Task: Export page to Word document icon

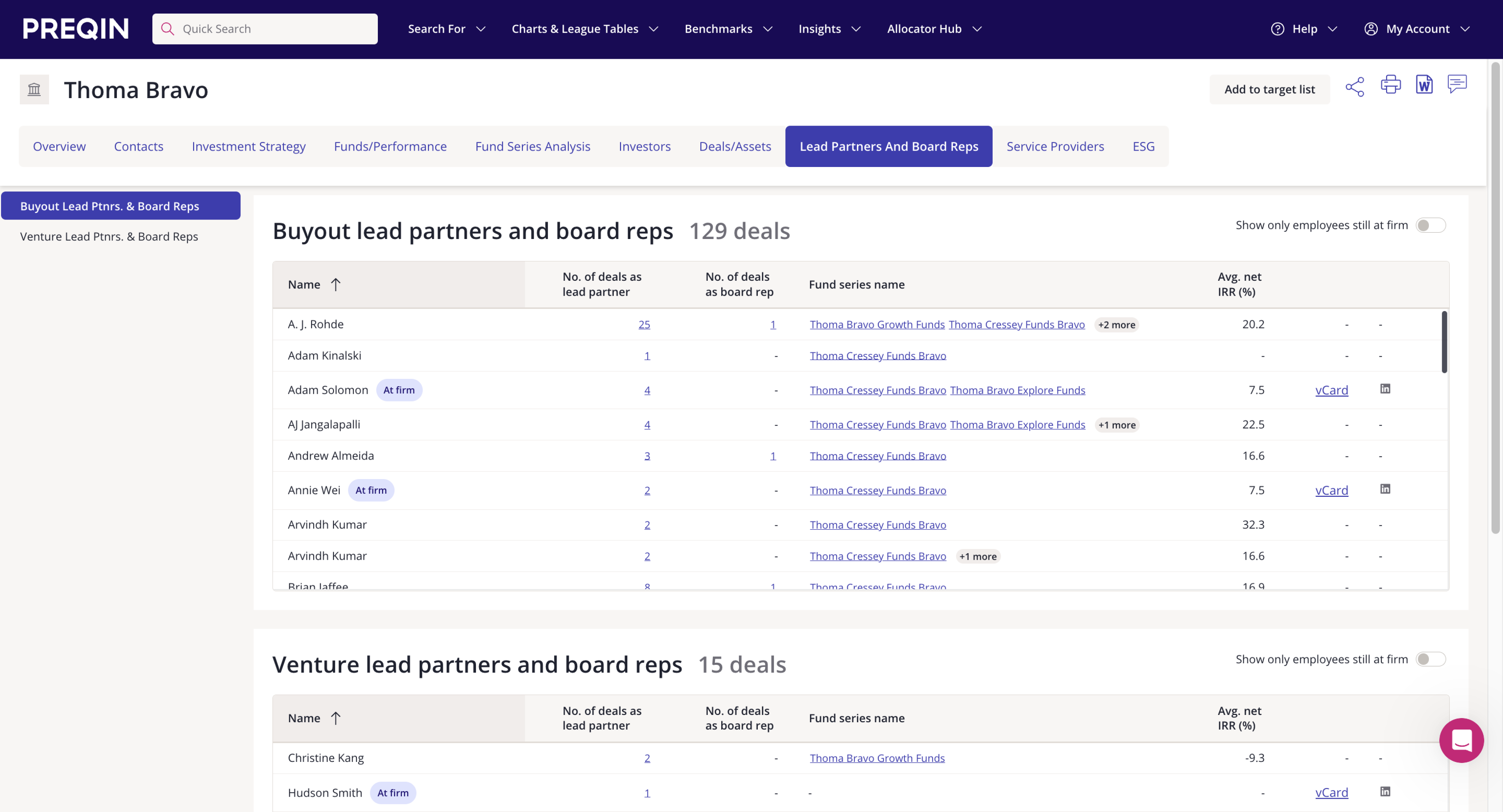Action: (x=1424, y=85)
